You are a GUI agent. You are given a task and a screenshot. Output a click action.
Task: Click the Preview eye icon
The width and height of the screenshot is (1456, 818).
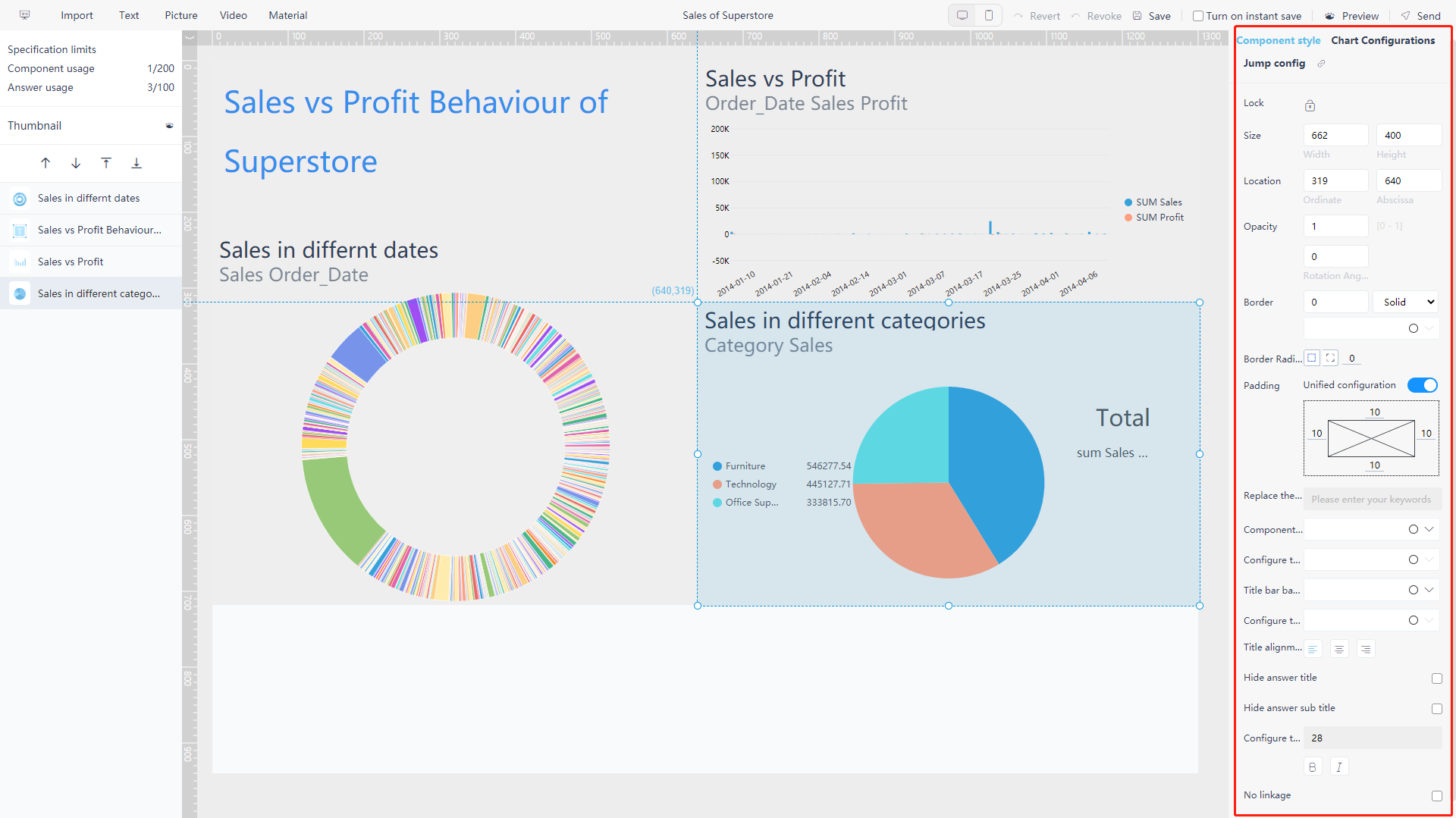[x=1329, y=16]
